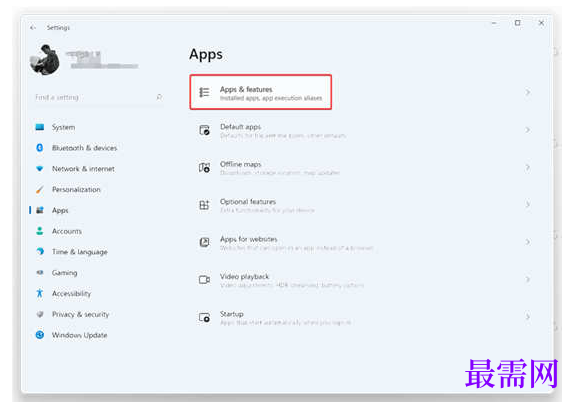Click the Time & language globe icon

[x=40, y=252]
